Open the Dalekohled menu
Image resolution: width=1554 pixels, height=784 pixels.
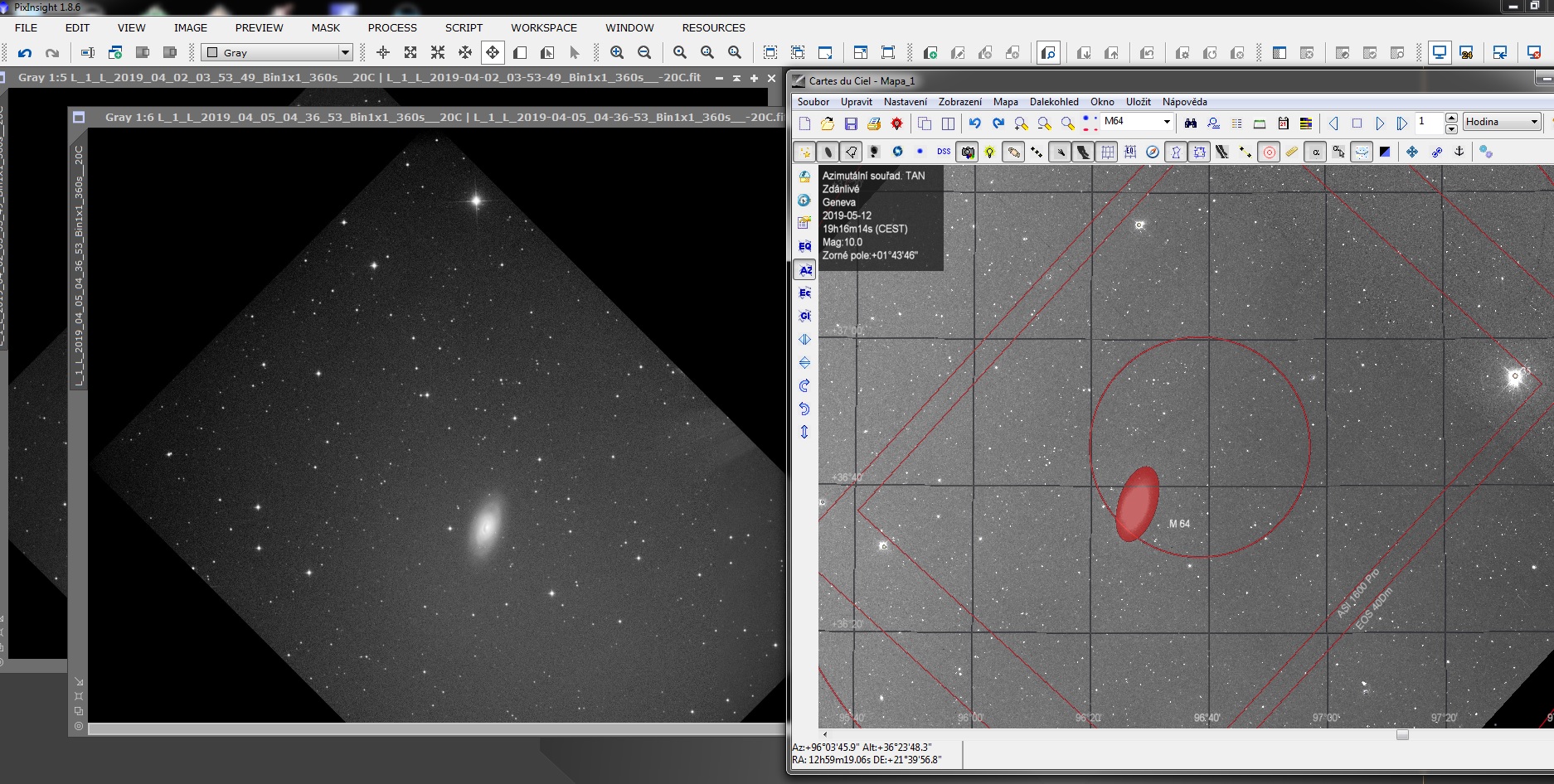(1054, 102)
